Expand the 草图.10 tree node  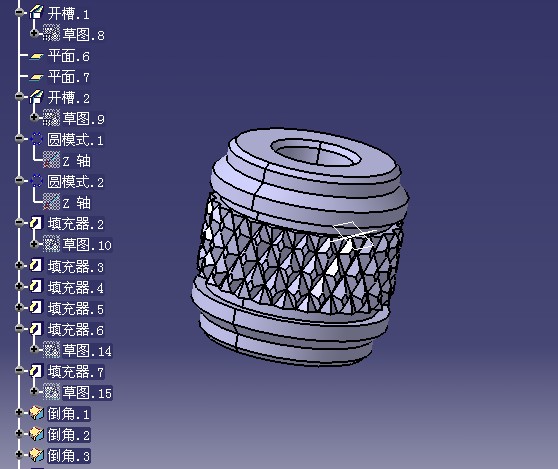(x=34, y=244)
